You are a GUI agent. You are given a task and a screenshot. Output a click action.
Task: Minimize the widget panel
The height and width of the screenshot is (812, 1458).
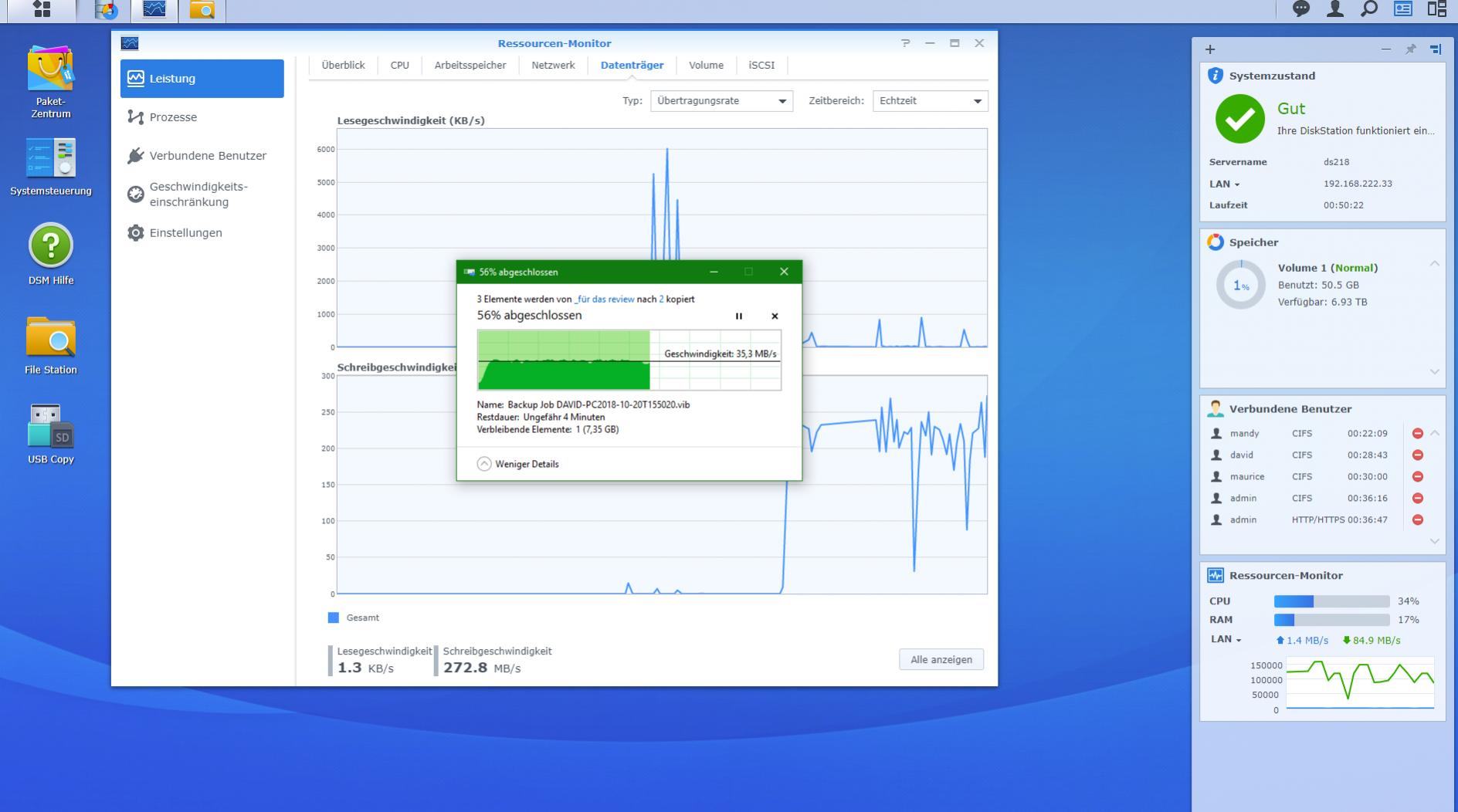1386,49
